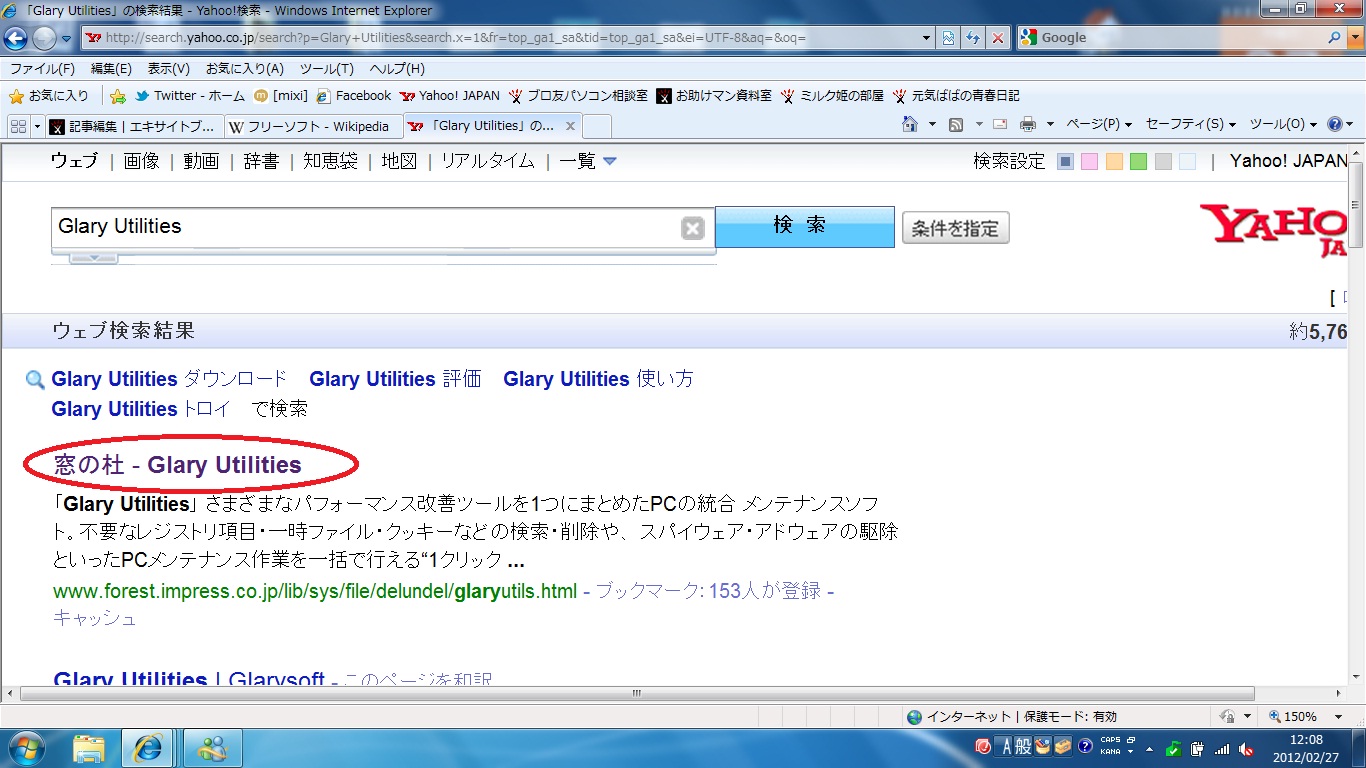
Task: Click the Internet Explorer taskbar icon
Action: pos(147,748)
